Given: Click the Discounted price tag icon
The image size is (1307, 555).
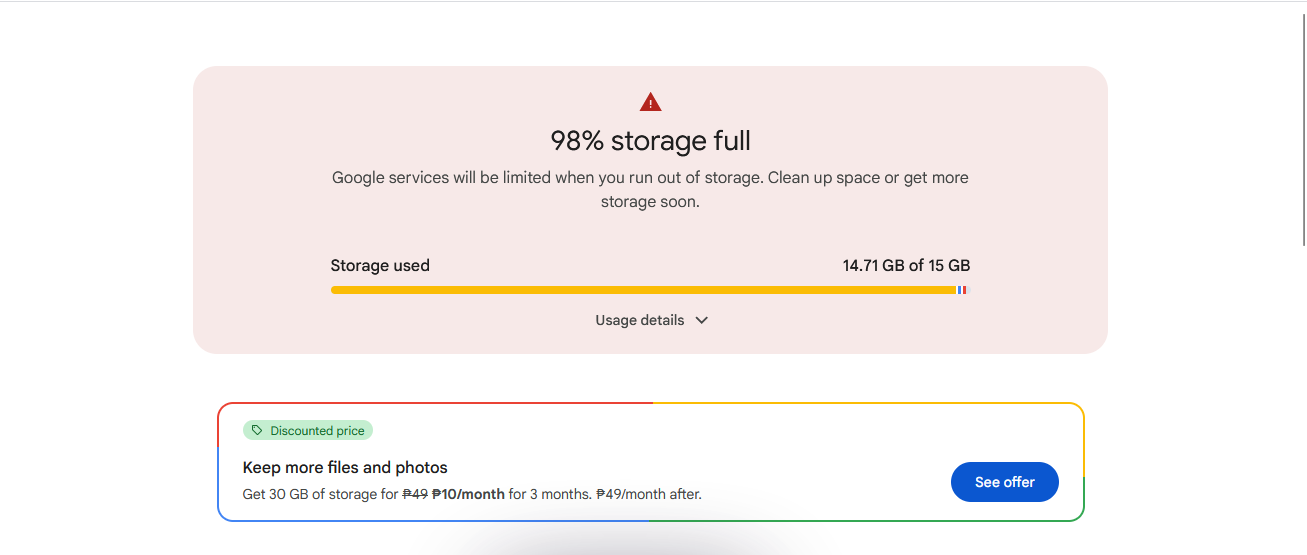Looking at the screenshot, I should 257,431.
